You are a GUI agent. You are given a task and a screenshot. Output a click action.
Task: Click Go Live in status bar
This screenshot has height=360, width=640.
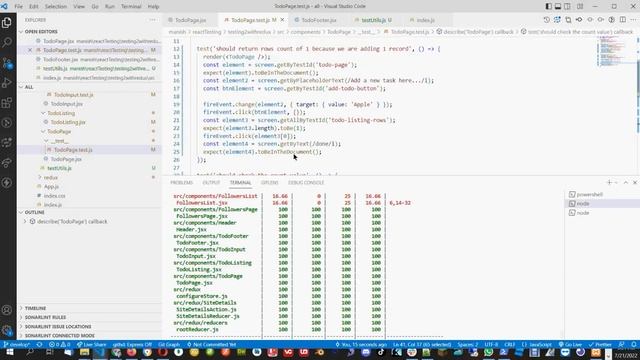click(570, 344)
